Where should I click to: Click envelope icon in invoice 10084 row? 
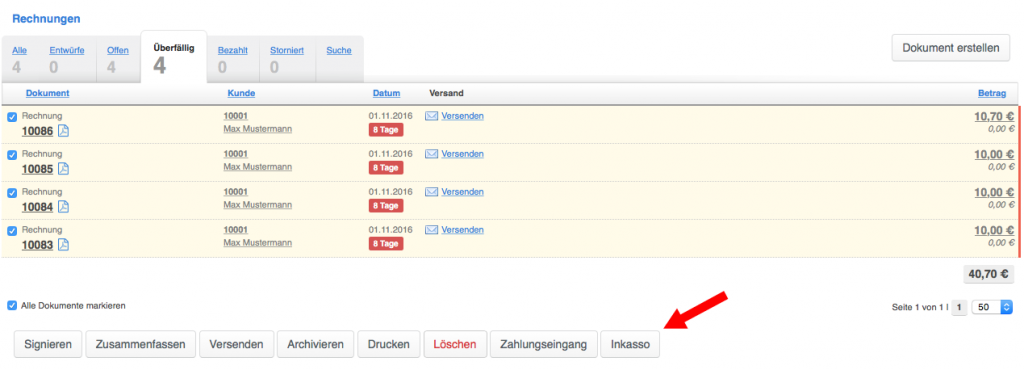pyautogui.click(x=432, y=192)
